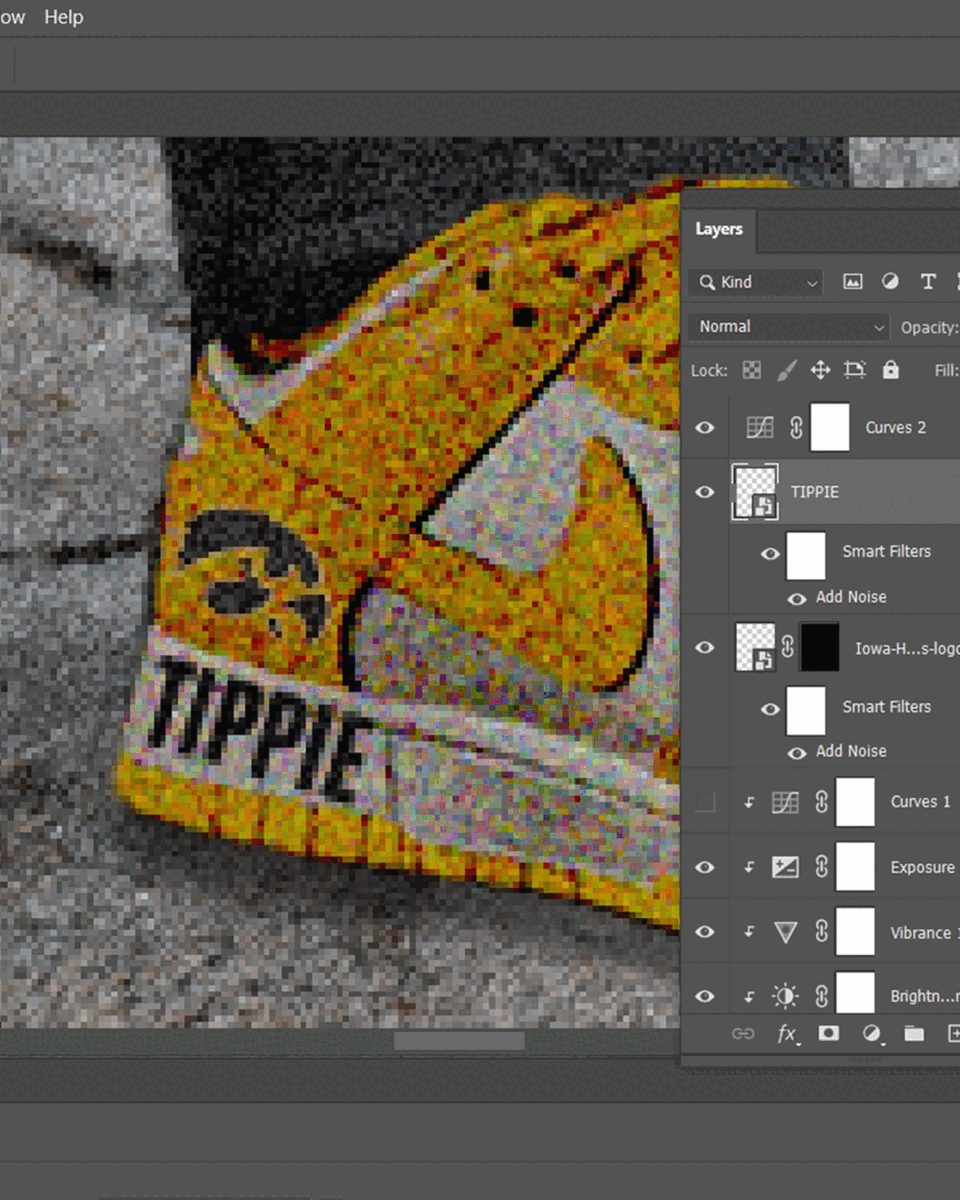This screenshot has height=1200, width=960.
Task: Toggle TIPPIE Add Noise filter visibility
Action: (x=797, y=599)
